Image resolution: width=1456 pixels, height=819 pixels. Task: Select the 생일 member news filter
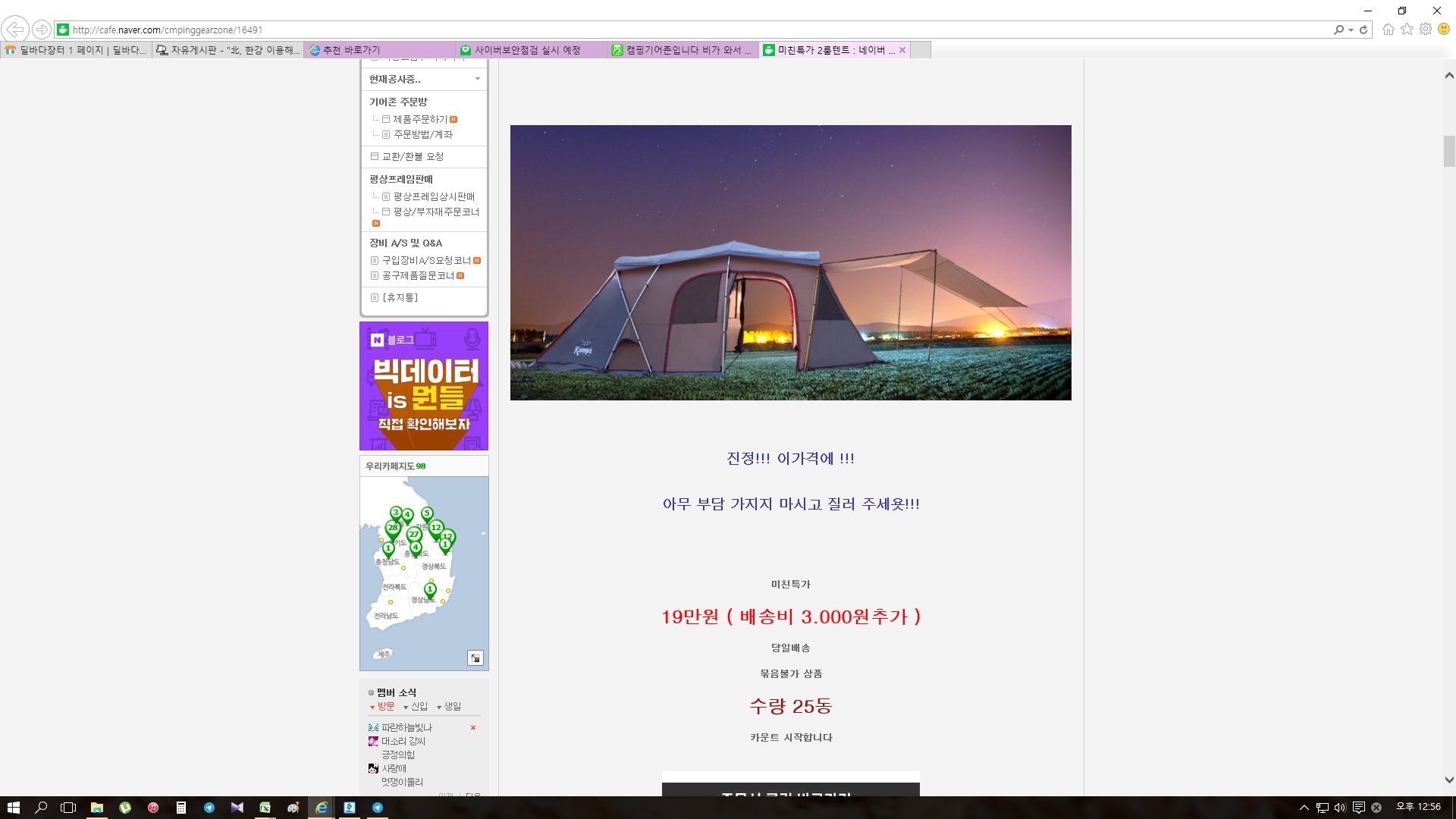452,706
